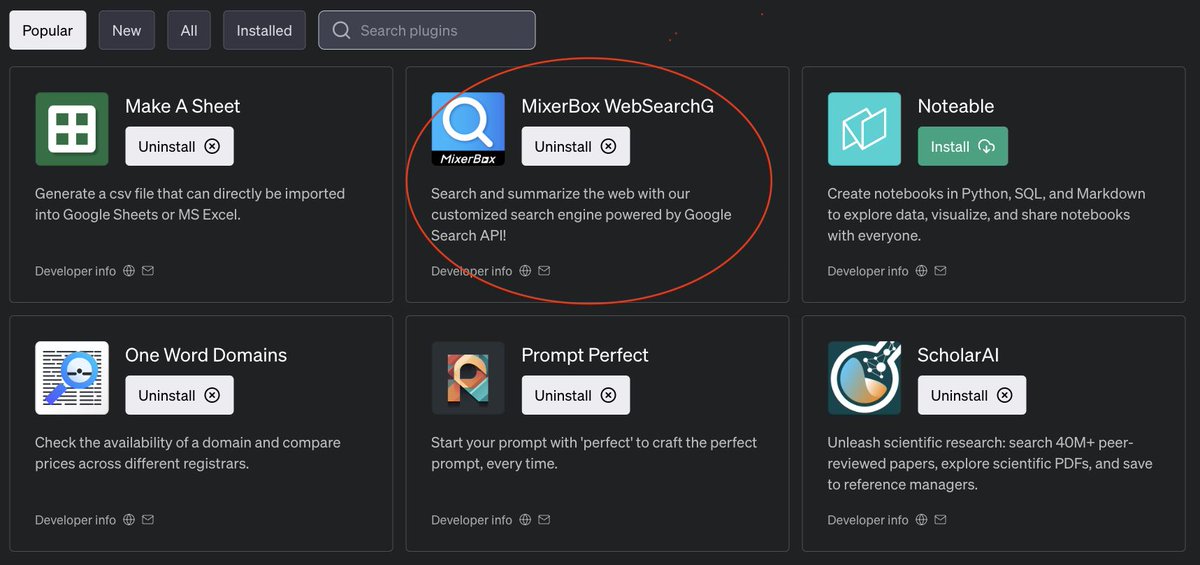
Task: Uninstall the Make A Sheet plugin
Action: point(179,146)
